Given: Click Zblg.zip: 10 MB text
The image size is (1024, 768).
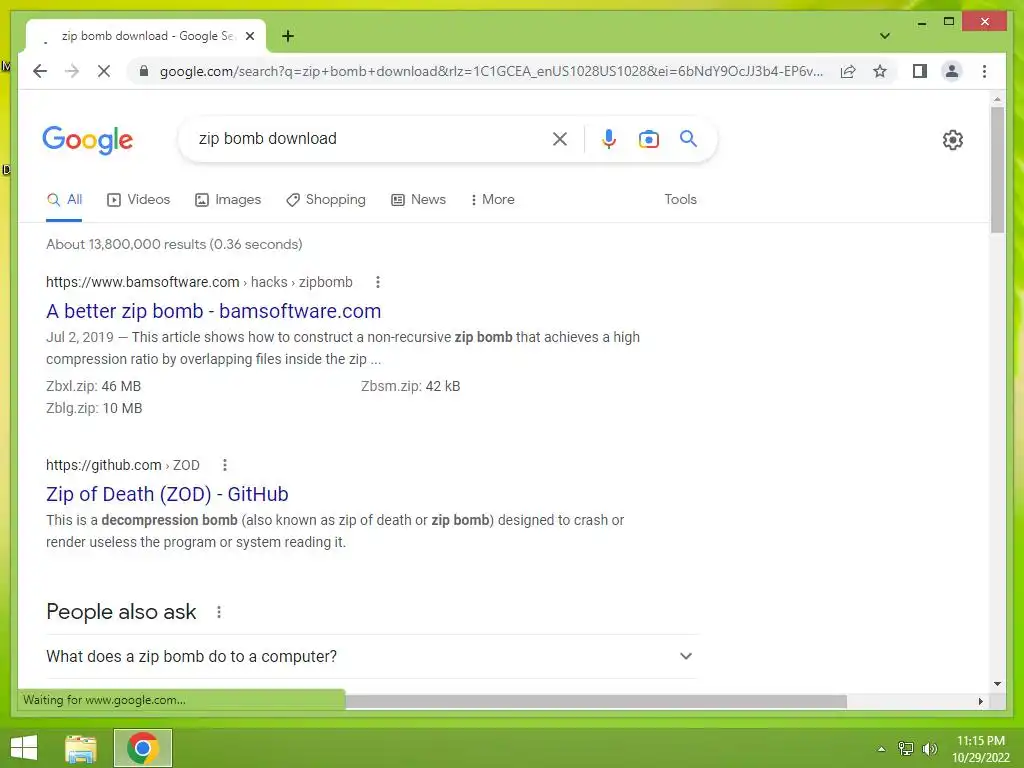Looking at the screenshot, I should 94,408.
